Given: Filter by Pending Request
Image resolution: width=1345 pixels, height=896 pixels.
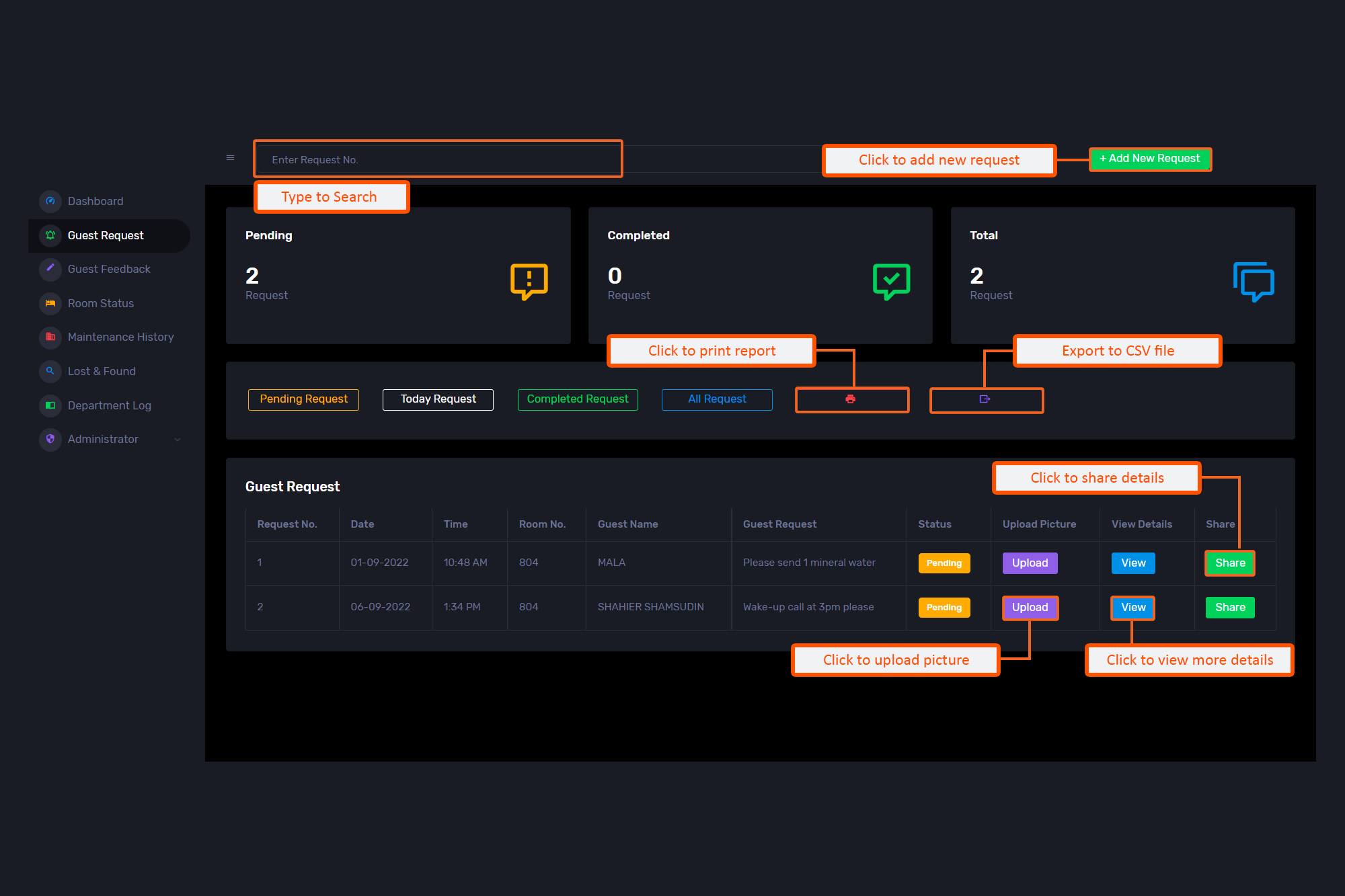Looking at the screenshot, I should [x=303, y=399].
